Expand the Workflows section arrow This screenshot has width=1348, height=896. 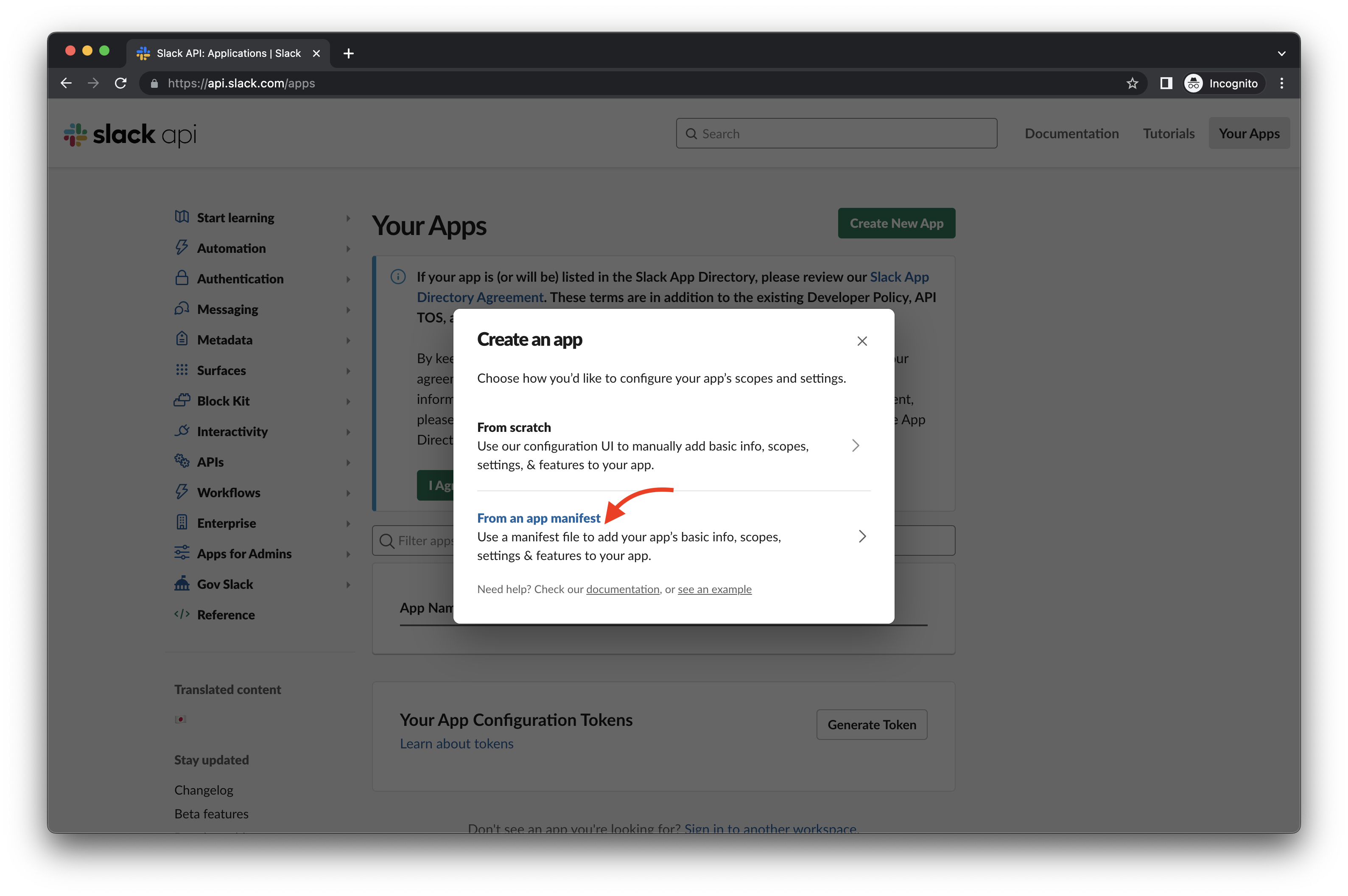tap(348, 493)
